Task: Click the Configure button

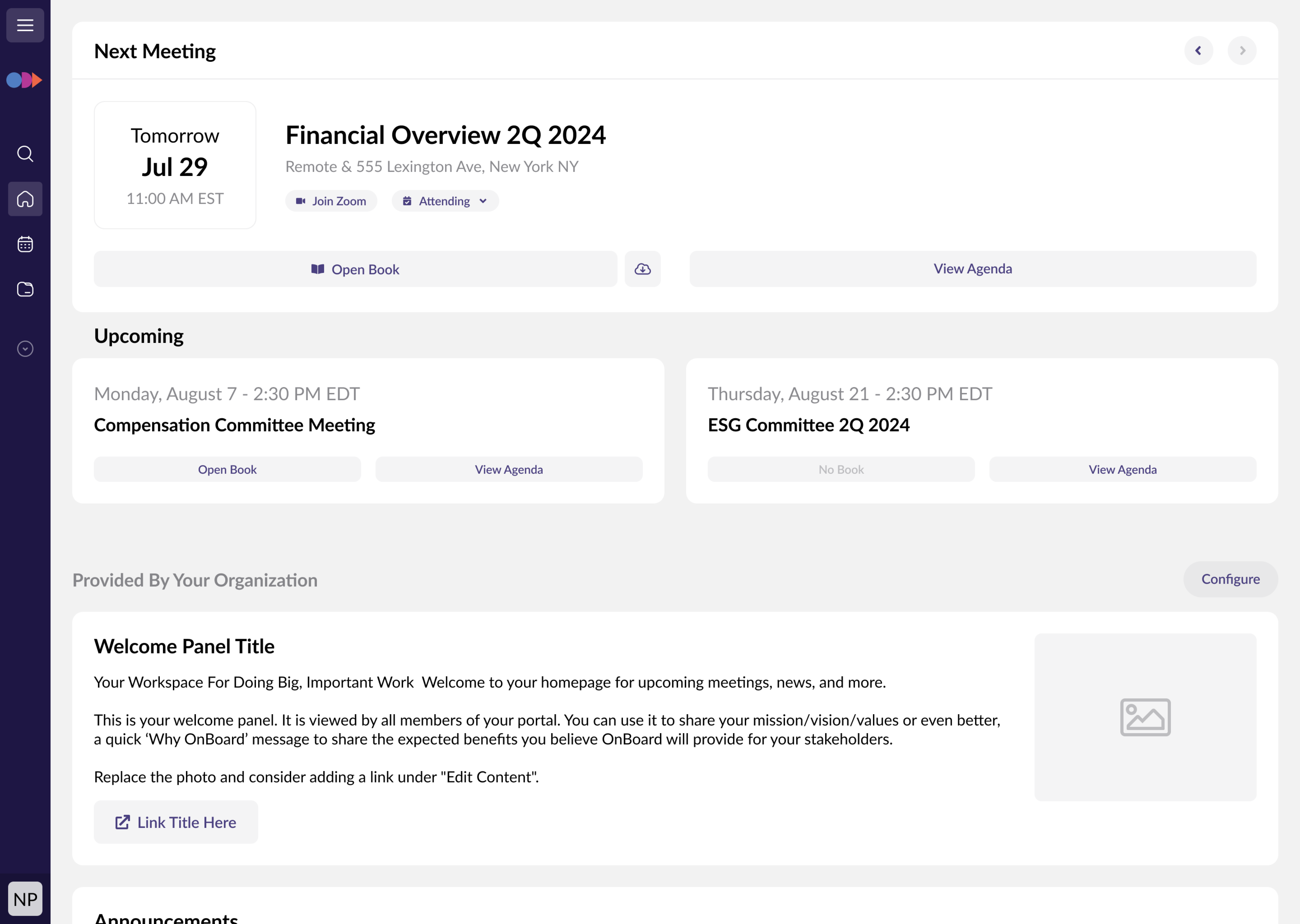Action: coord(1230,579)
